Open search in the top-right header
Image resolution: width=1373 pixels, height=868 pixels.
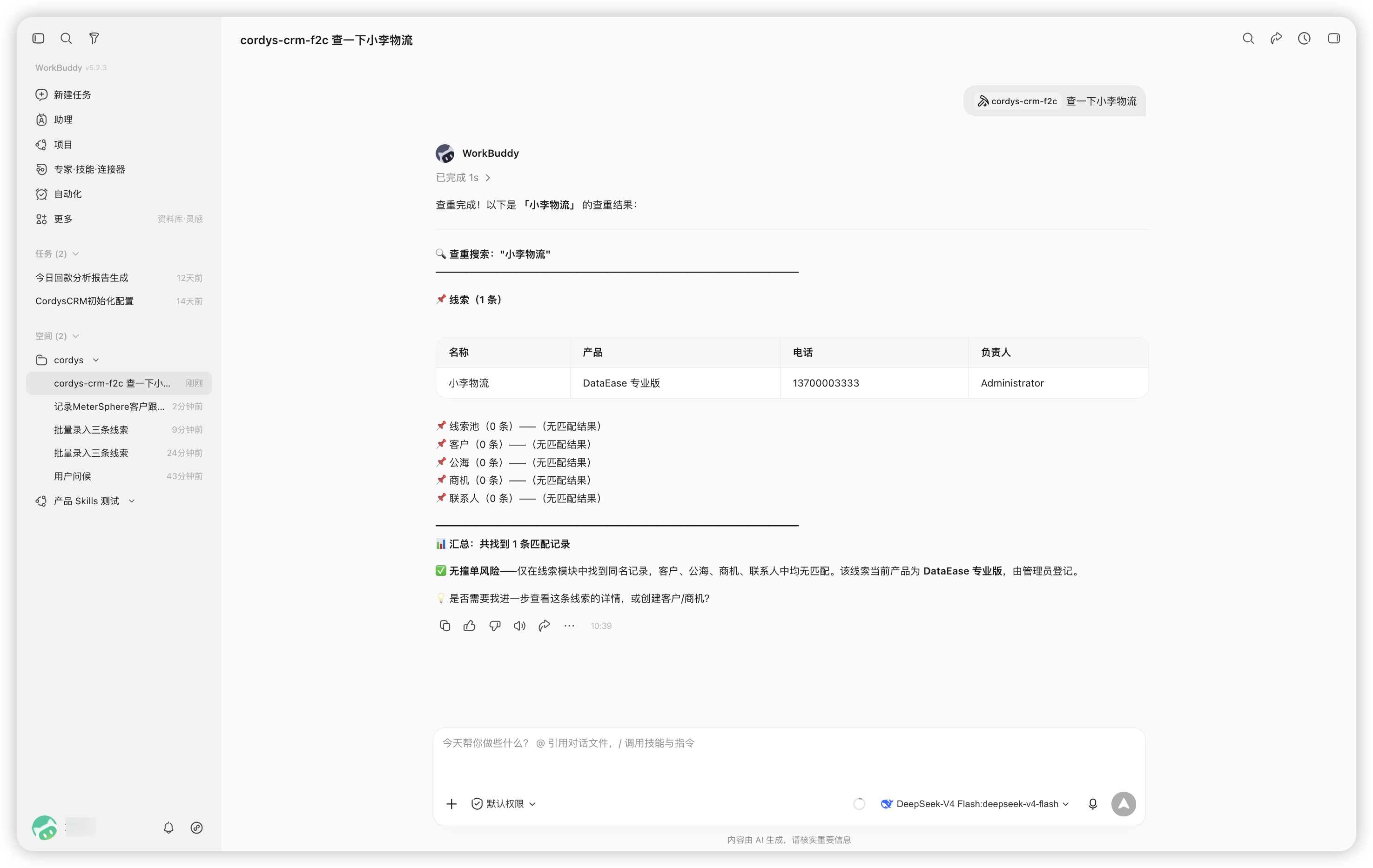(1248, 38)
